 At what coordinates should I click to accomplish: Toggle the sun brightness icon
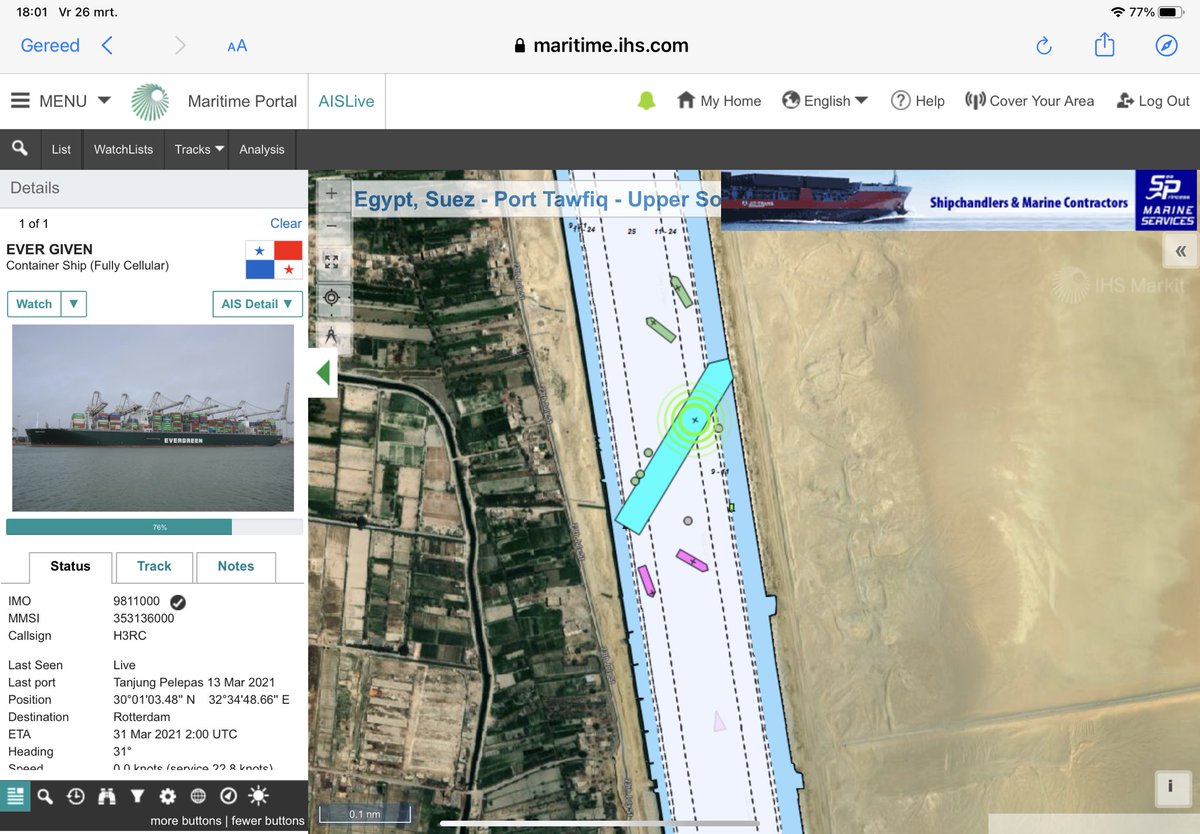tap(259, 796)
